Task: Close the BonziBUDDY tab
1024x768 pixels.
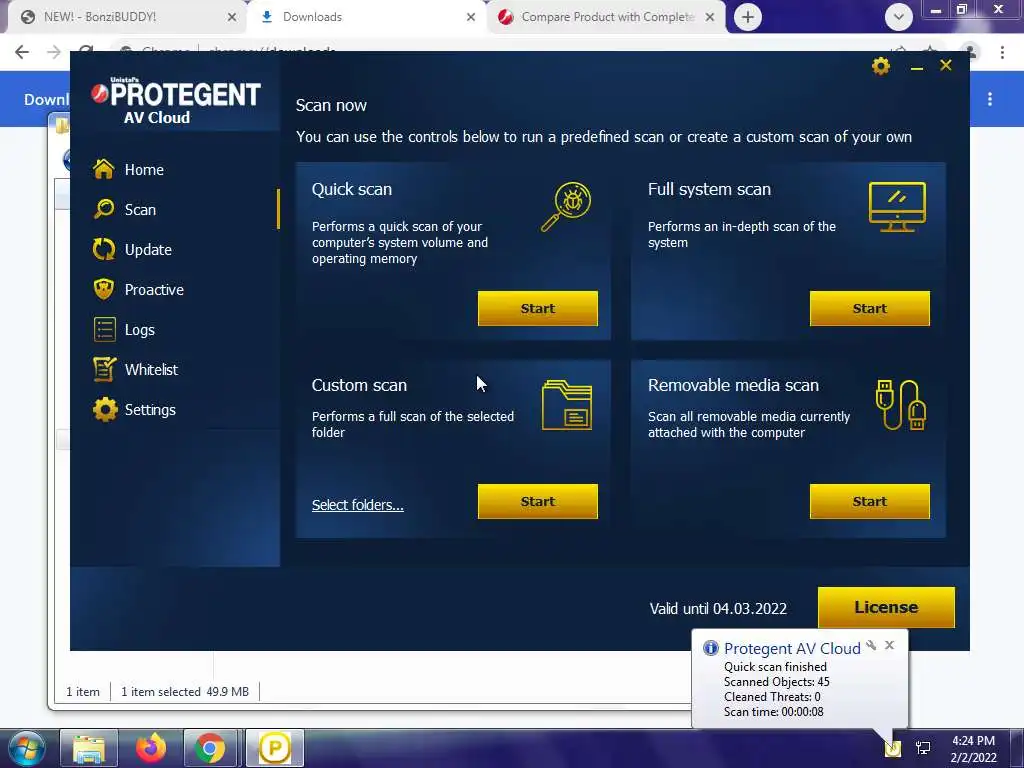Action: coord(232,18)
